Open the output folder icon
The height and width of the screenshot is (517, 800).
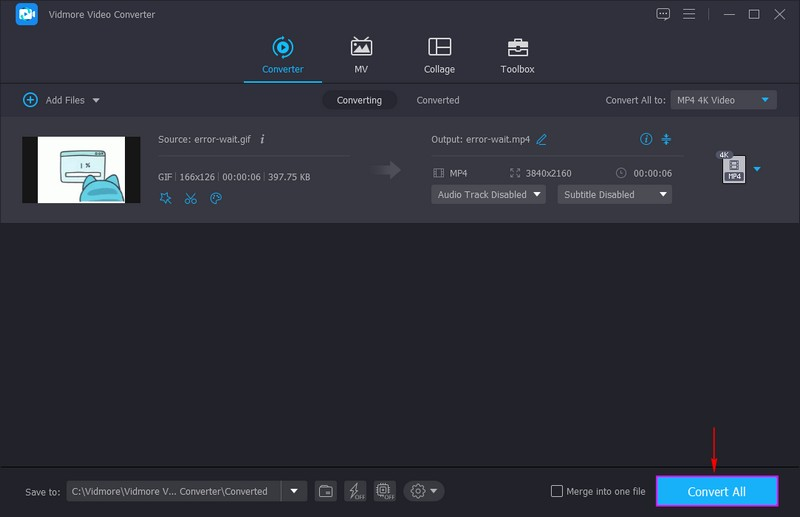326,491
